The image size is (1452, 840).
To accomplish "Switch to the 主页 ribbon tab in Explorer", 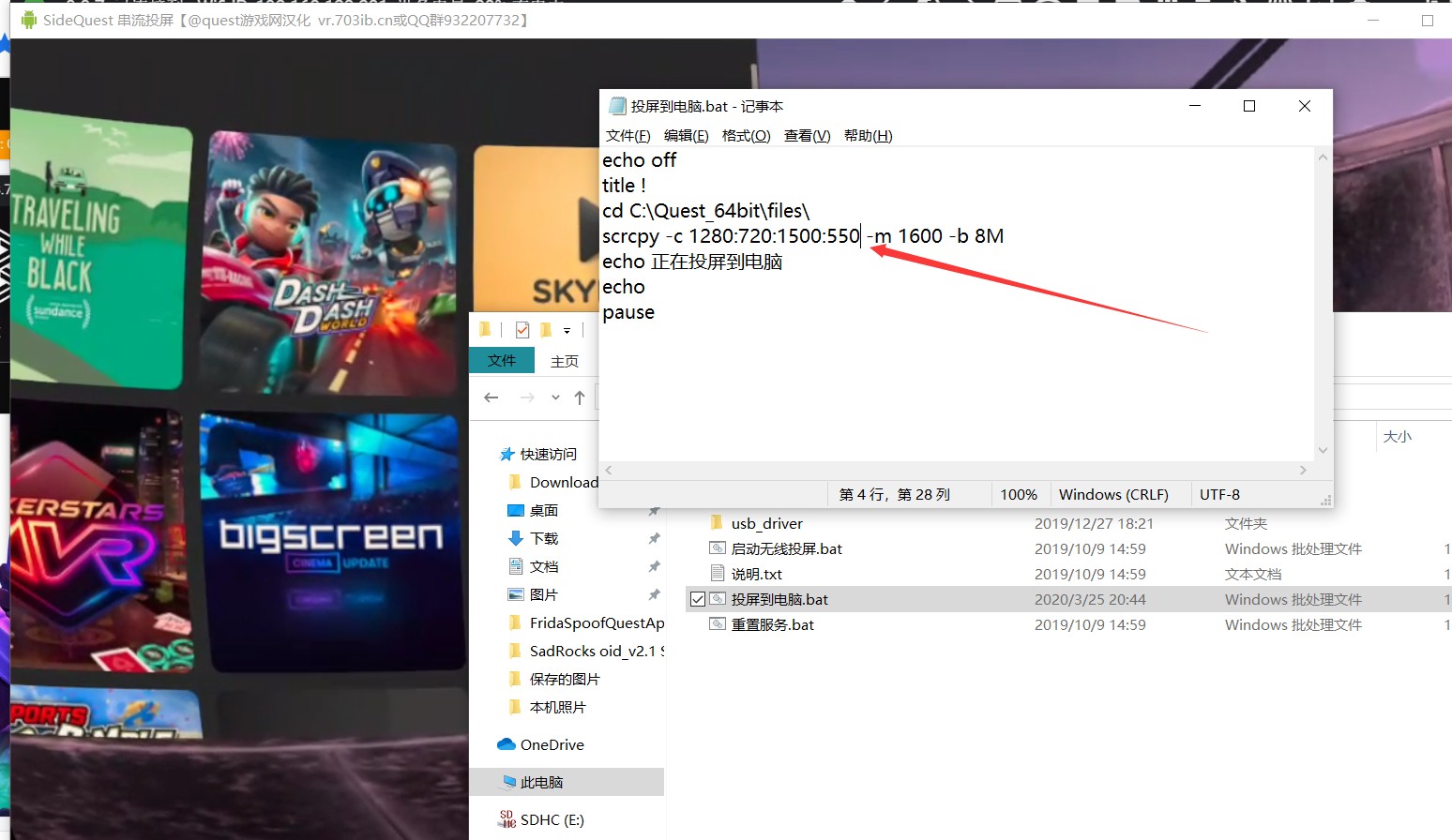I will [565, 361].
